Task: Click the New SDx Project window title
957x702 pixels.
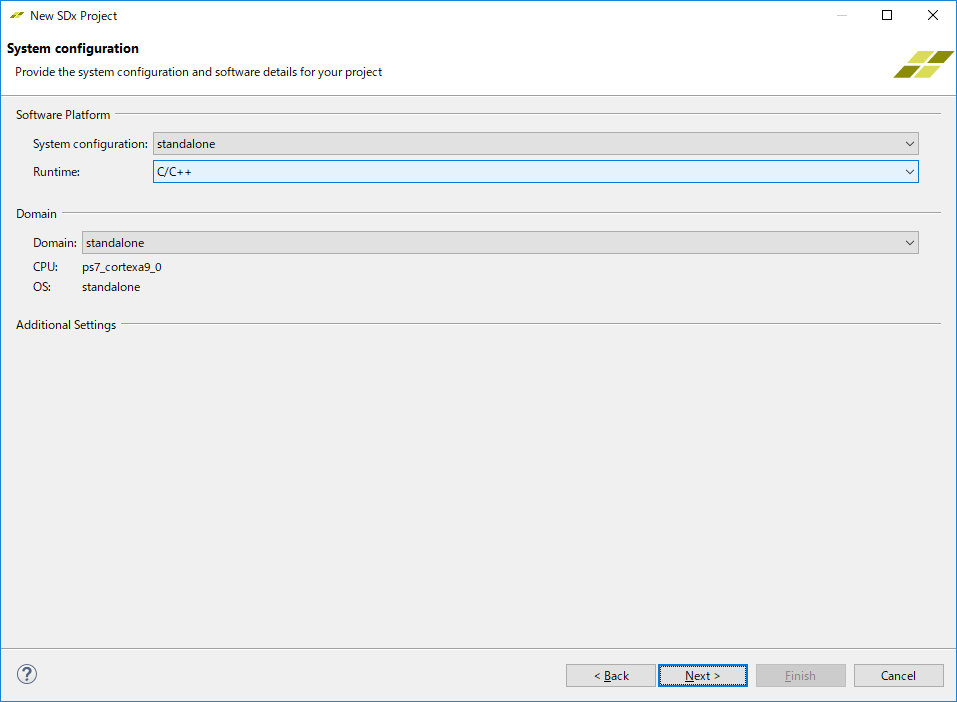Action: [x=73, y=16]
